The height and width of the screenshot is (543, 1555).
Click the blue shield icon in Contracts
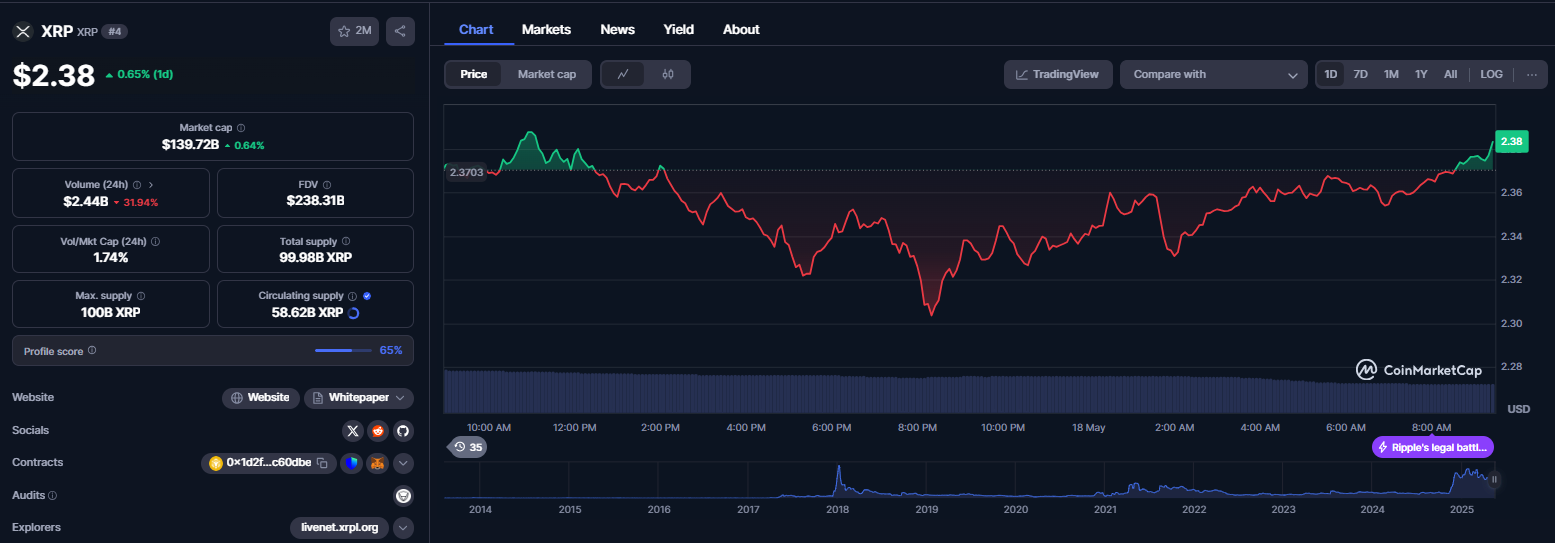351,463
